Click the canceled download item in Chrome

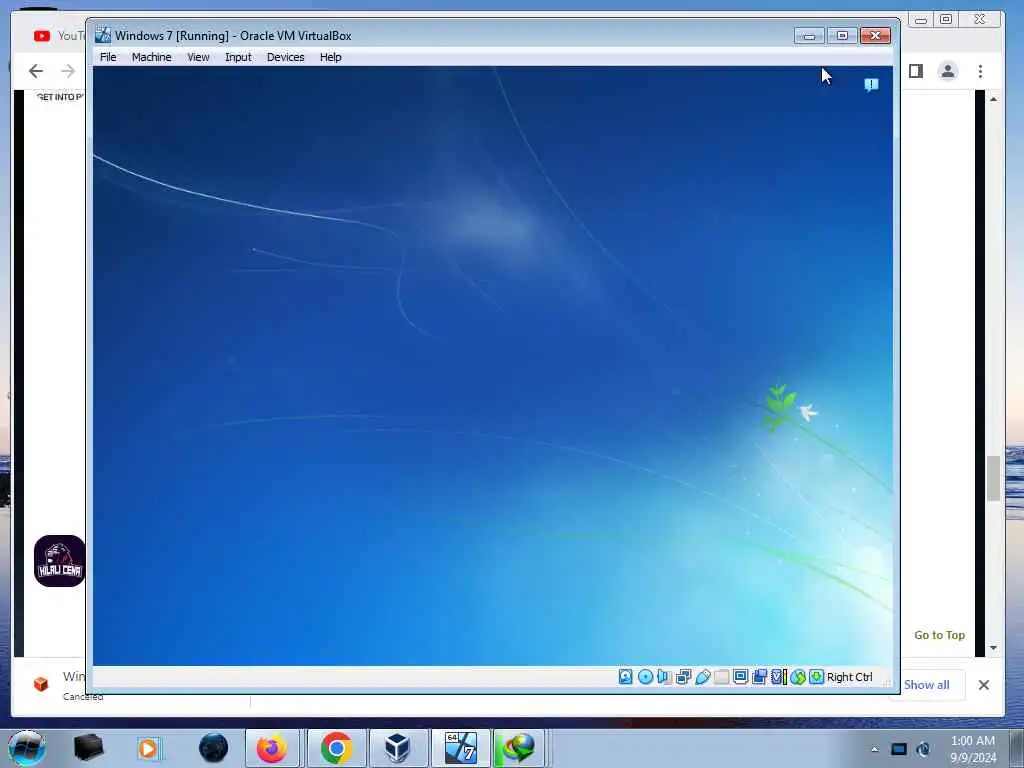pos(60,684)
